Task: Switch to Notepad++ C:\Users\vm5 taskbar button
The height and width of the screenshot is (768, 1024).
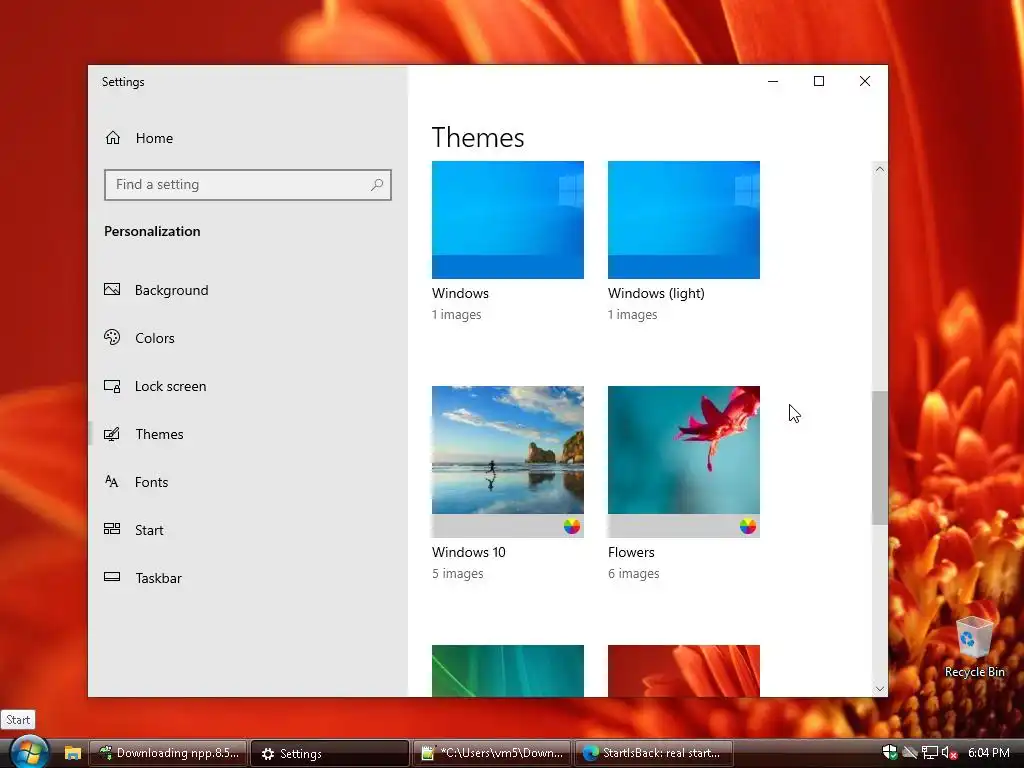Action: pos(492,753)
